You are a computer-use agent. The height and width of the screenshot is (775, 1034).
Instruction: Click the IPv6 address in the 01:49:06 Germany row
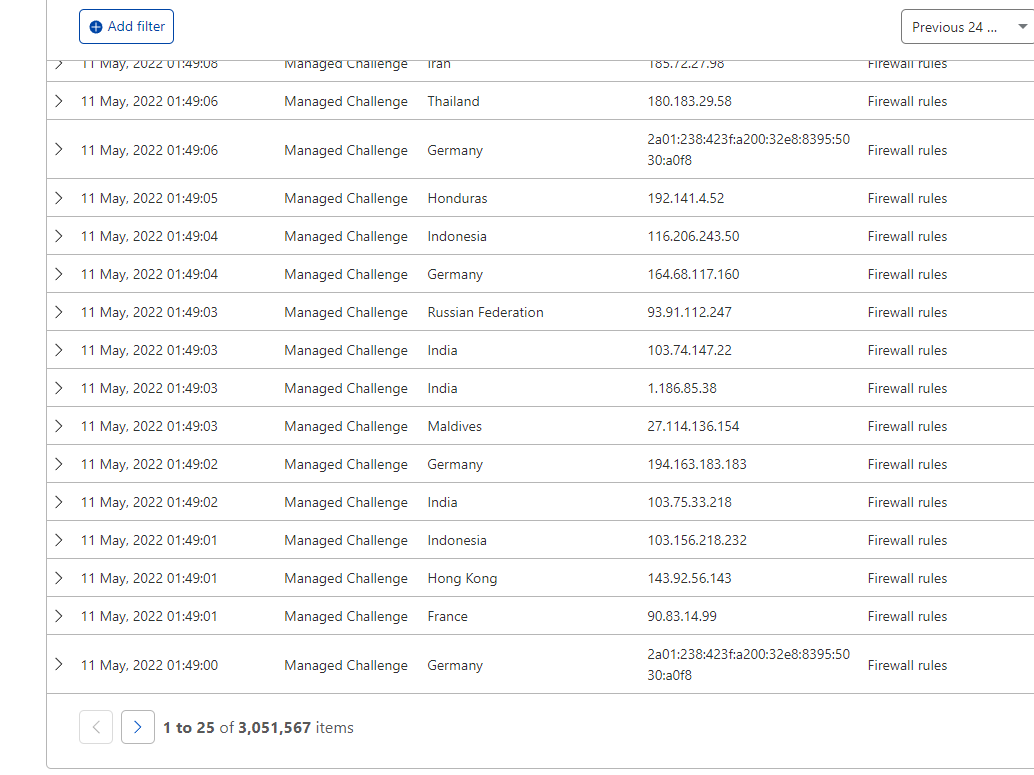tap(748, 150)
